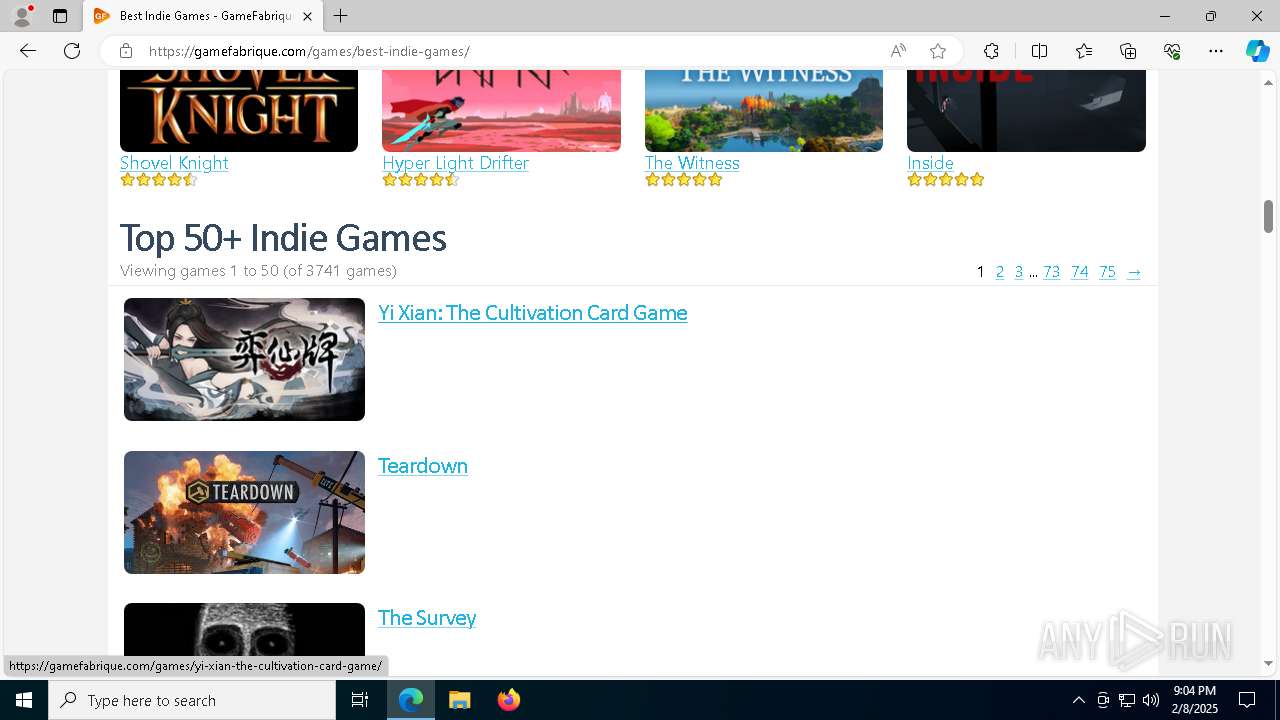
Task: Click Yi Xian game thumbnail
Action: click(244, 359)
